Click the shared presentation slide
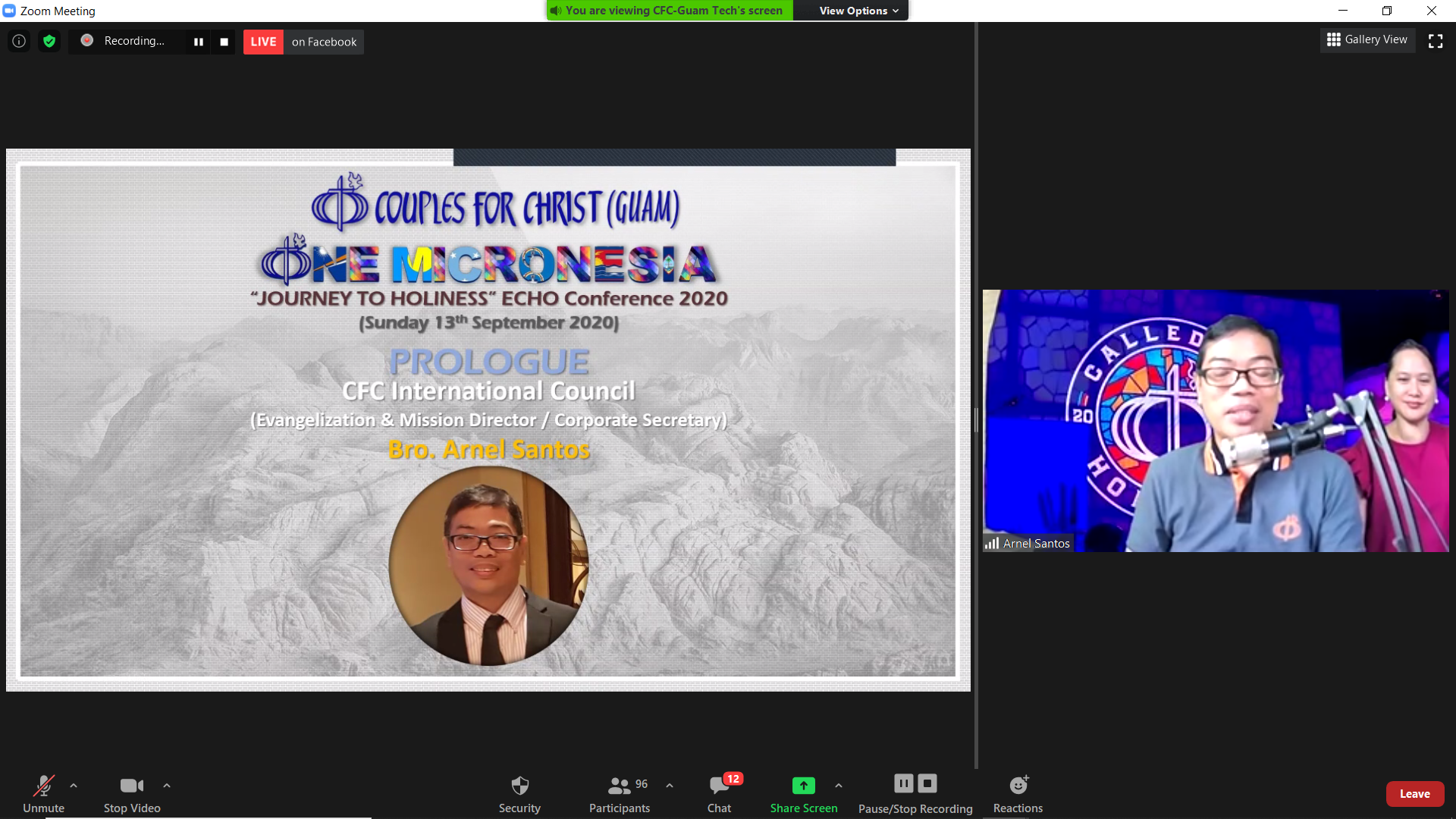 (x=488, y=420)
